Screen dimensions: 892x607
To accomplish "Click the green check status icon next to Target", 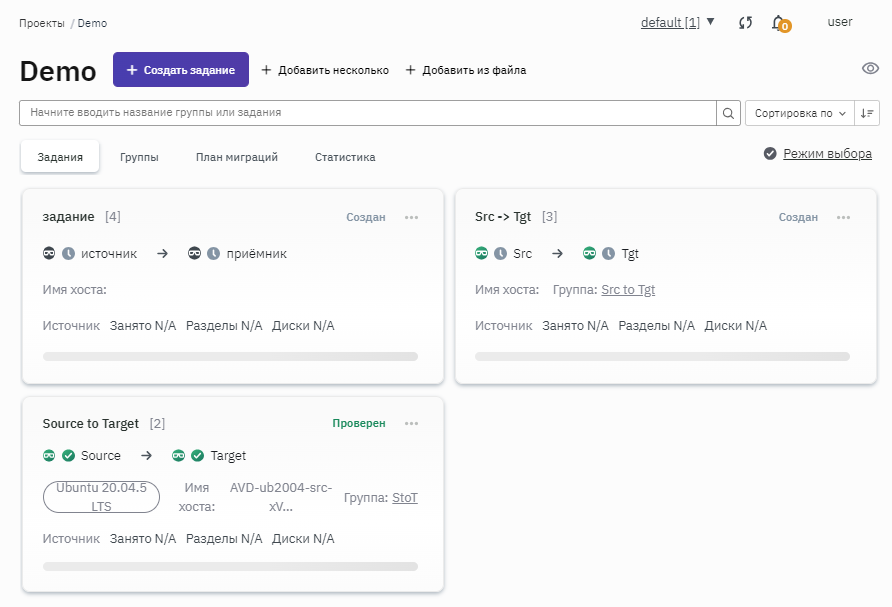I will [x=198, y=456].
